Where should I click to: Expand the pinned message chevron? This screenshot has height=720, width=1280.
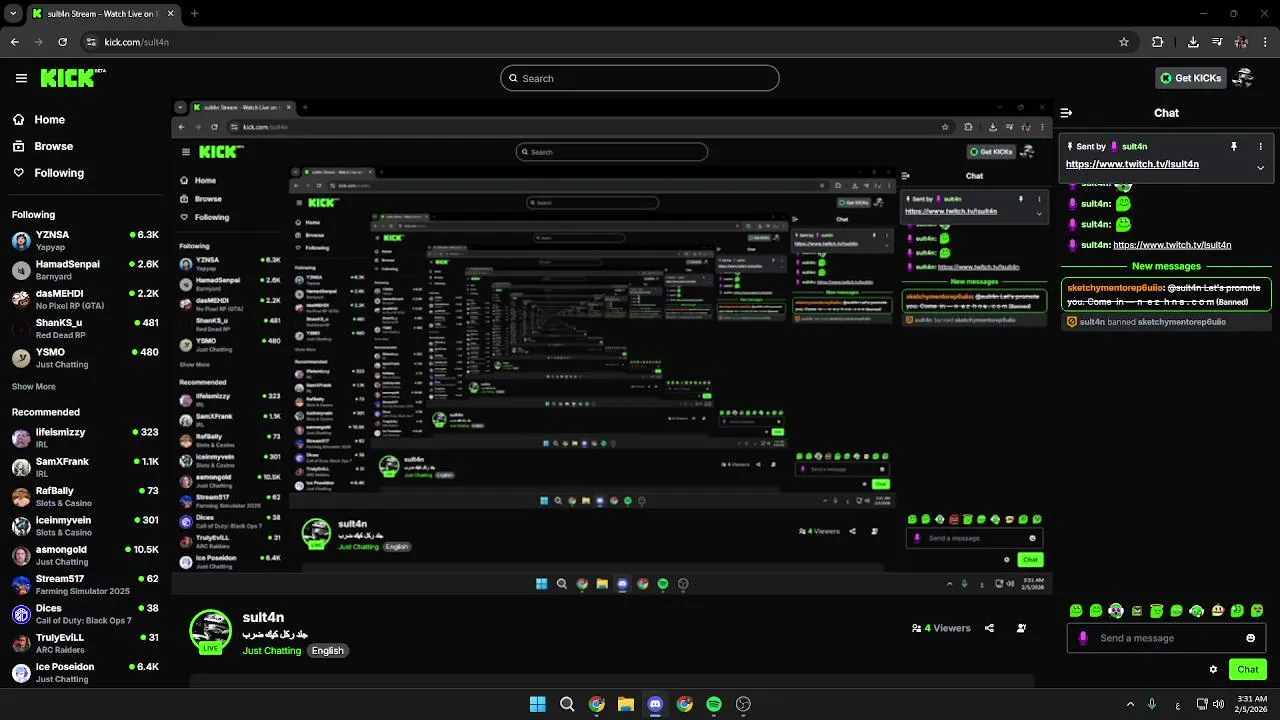[1260, 167]
